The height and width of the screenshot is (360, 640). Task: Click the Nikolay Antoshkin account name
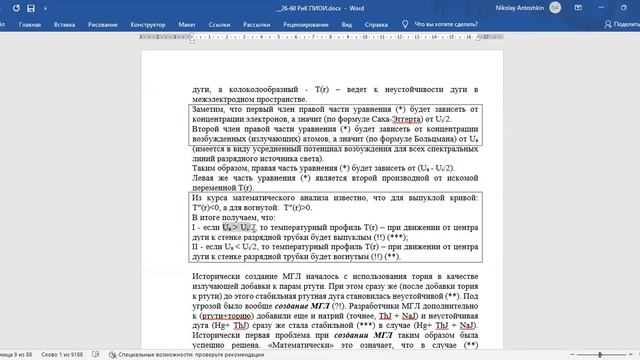click(520, 8)
